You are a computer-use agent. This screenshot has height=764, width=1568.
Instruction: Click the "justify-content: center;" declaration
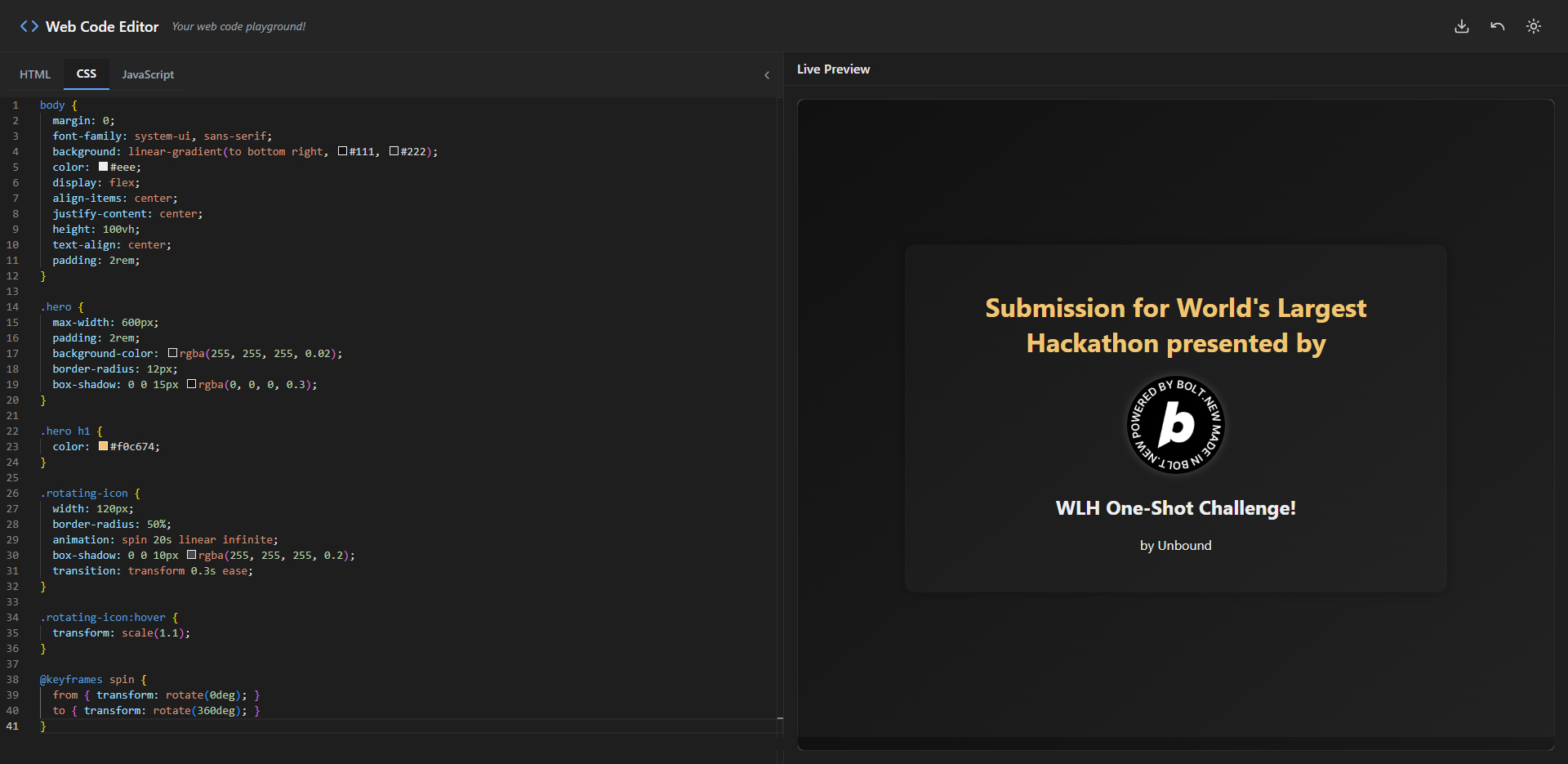pos(128,213)
